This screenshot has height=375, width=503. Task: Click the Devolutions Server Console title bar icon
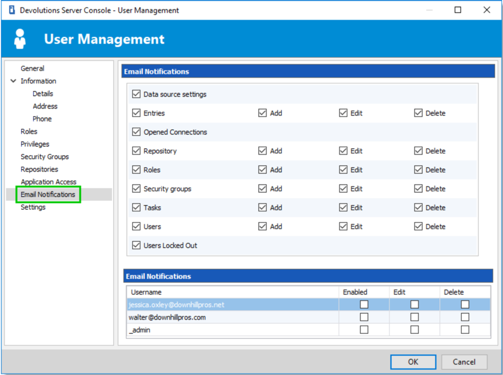coord(12,10)
